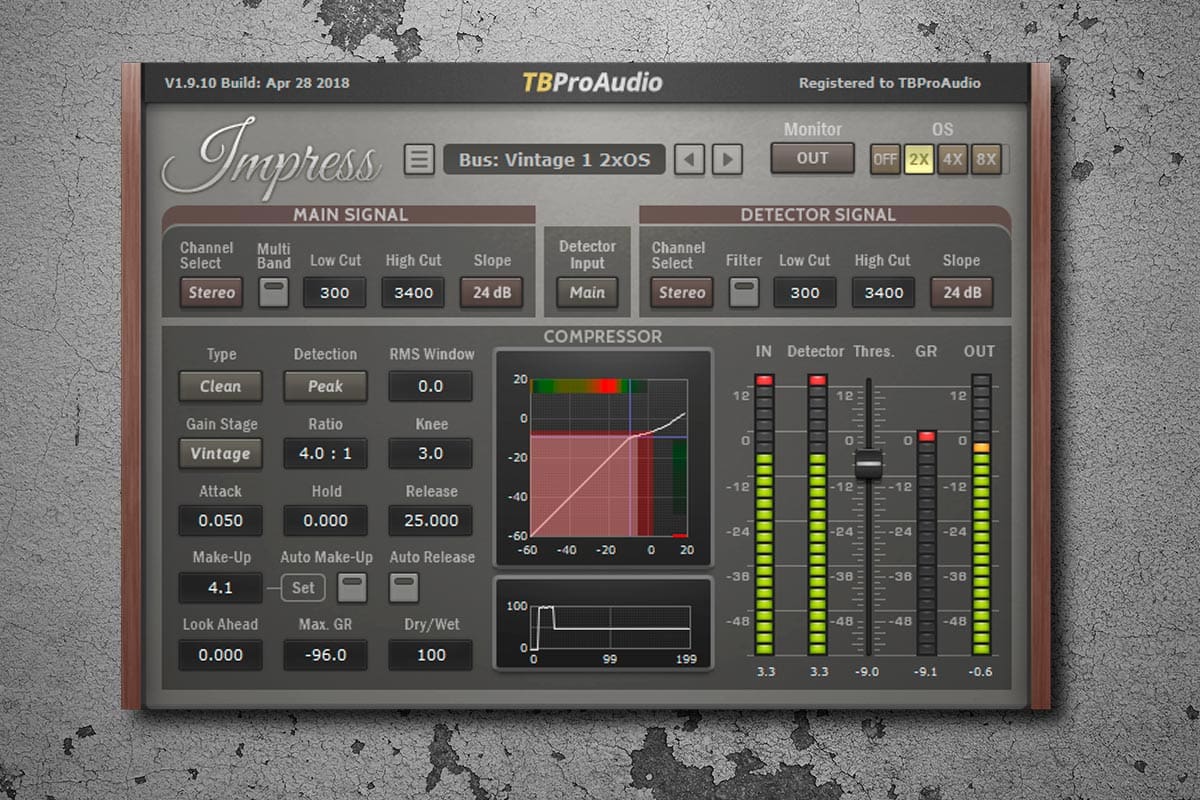Image resolution: width=1200 pixels, height=800 pixels.
Task: Go to previous preset with left arrow
Action: click(x=689, y=159)
